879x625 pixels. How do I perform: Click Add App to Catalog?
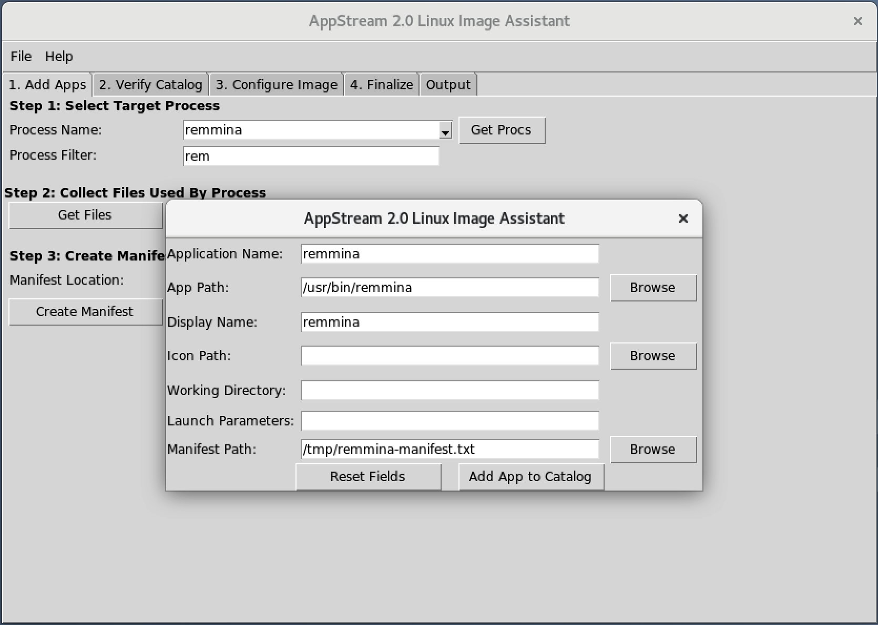click(530, 477)
